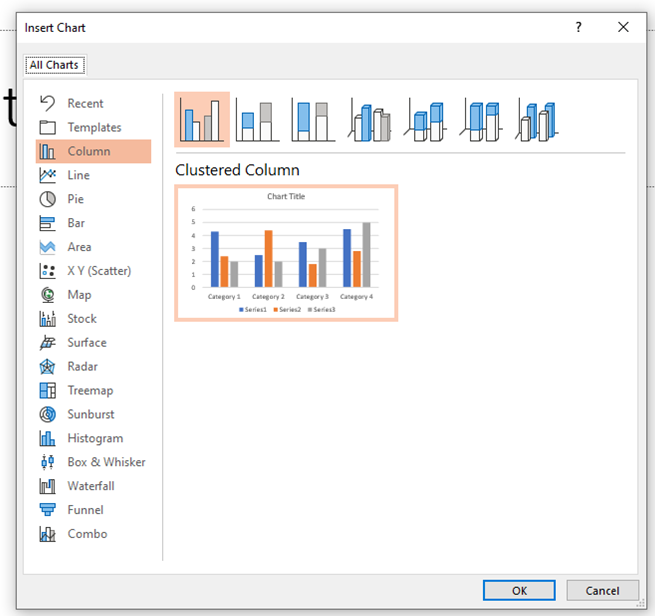Choose the Waterfall chart type
Viewport: 655px width, 616px height.
pos(90,486)
